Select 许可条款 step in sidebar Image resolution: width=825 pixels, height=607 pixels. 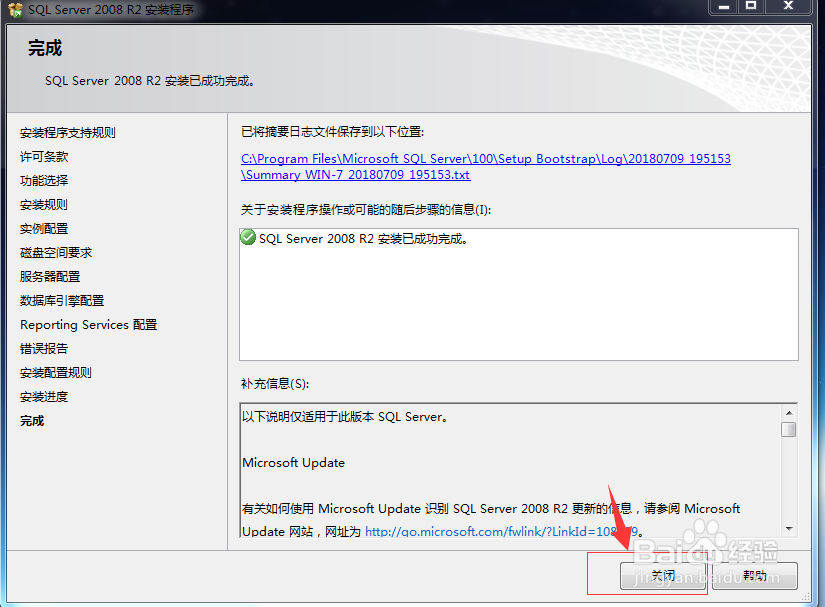44,157
